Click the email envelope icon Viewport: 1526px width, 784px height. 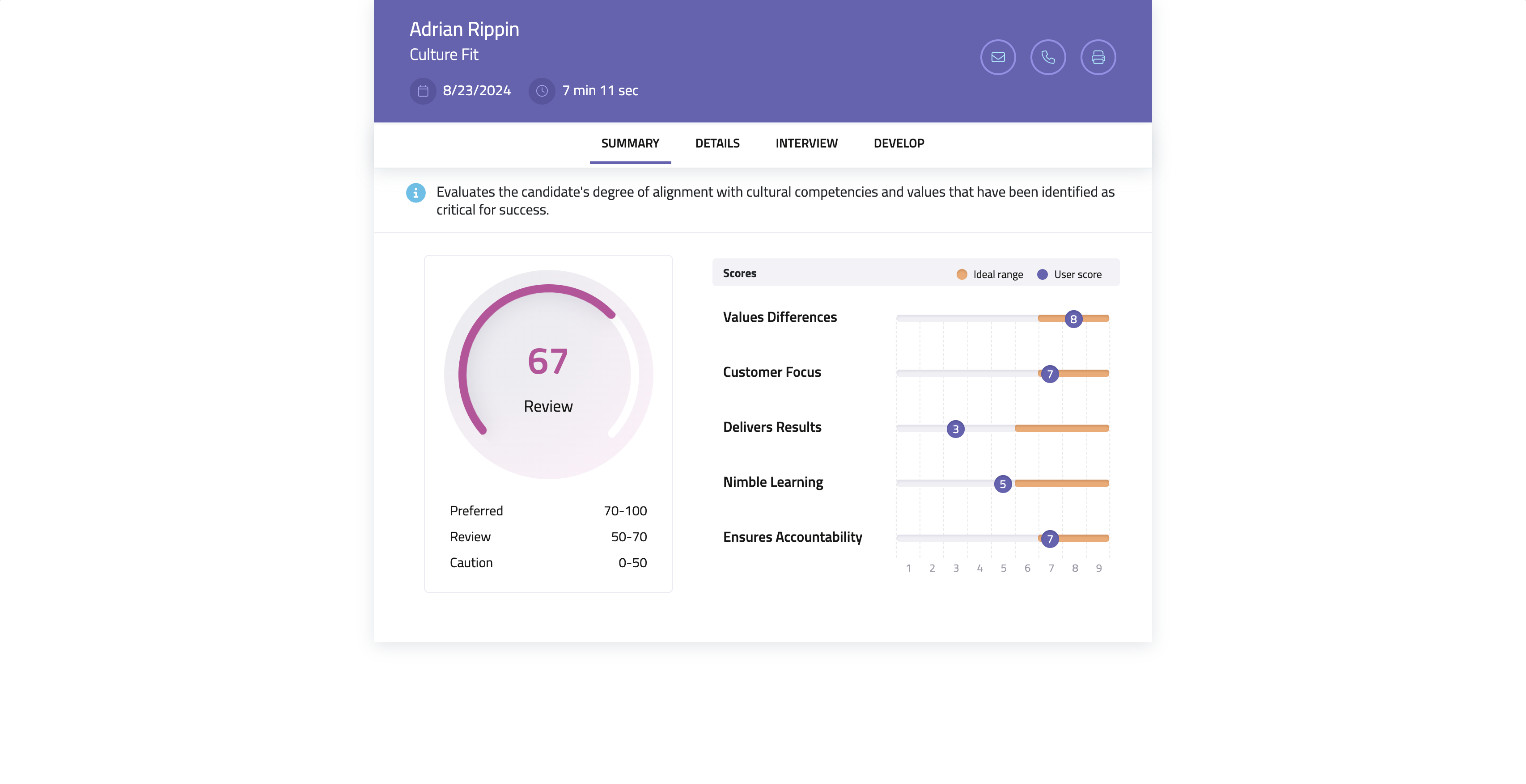(998, 58)
